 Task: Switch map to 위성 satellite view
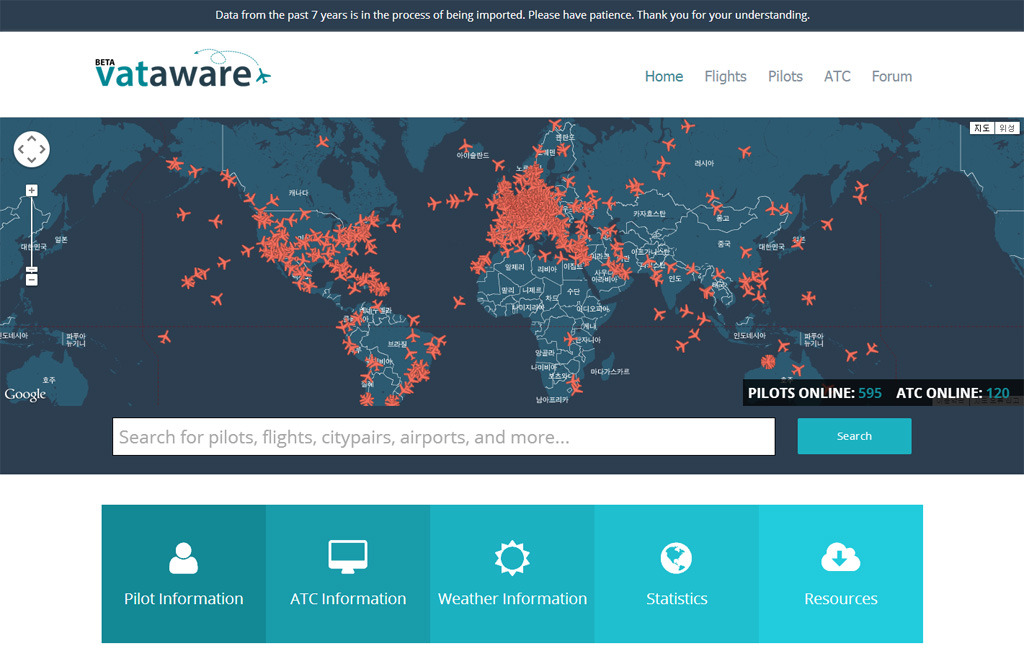tap(1006, 128)
